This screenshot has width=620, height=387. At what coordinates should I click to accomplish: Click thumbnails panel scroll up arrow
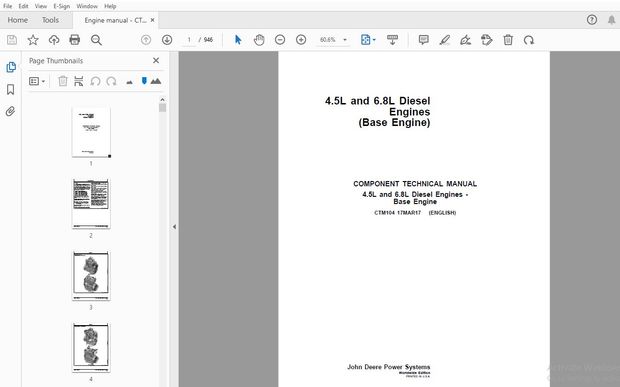(163, 100)
